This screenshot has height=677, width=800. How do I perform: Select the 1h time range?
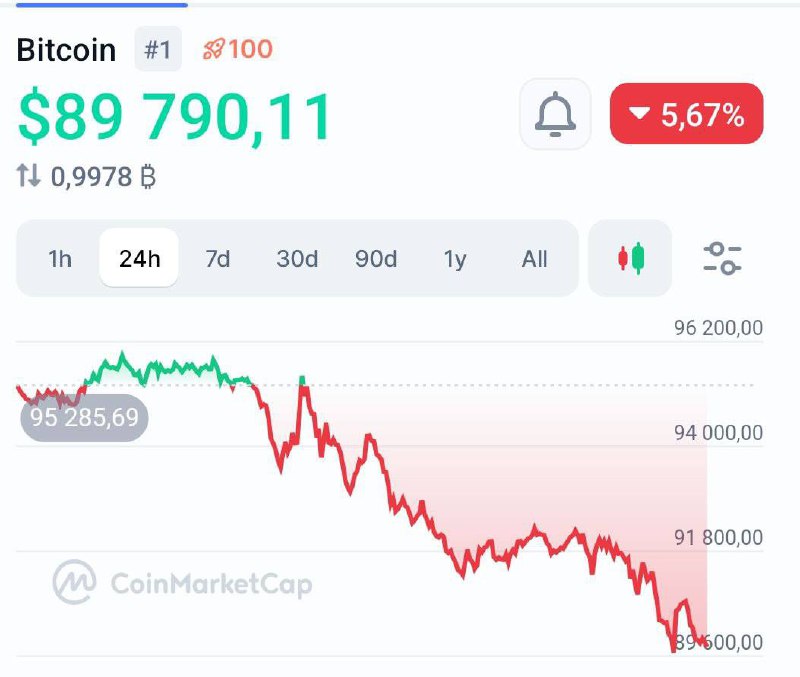[x=60, y=259]
